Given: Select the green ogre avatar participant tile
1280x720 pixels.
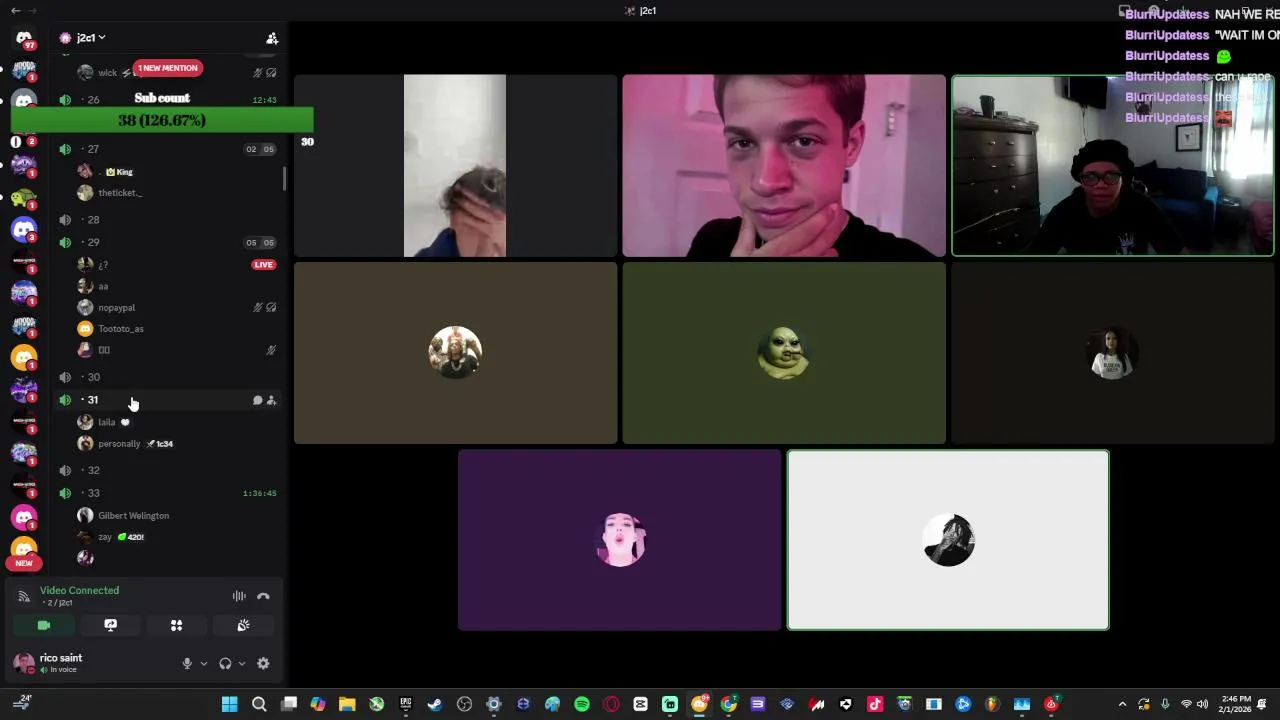Looking at the screenshot, I should tap(784, 353).
